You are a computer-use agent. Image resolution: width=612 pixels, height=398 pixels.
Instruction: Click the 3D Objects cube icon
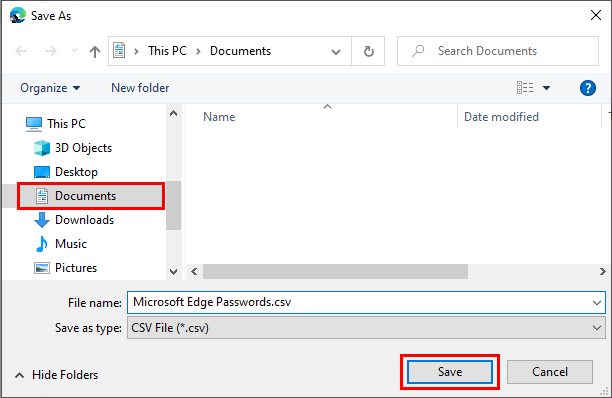pyautogui.click(x=42, y=148)
